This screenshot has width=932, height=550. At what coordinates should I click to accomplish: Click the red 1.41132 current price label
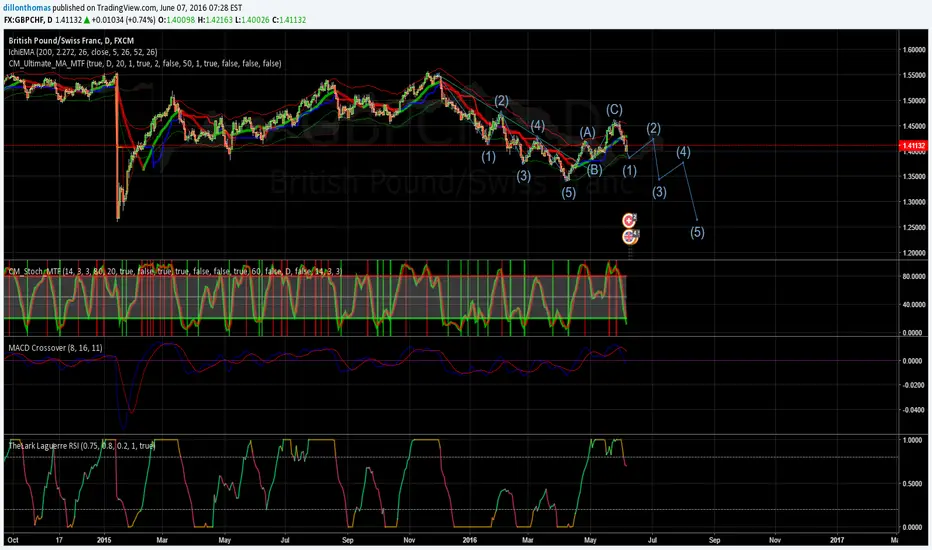point(913,146)
